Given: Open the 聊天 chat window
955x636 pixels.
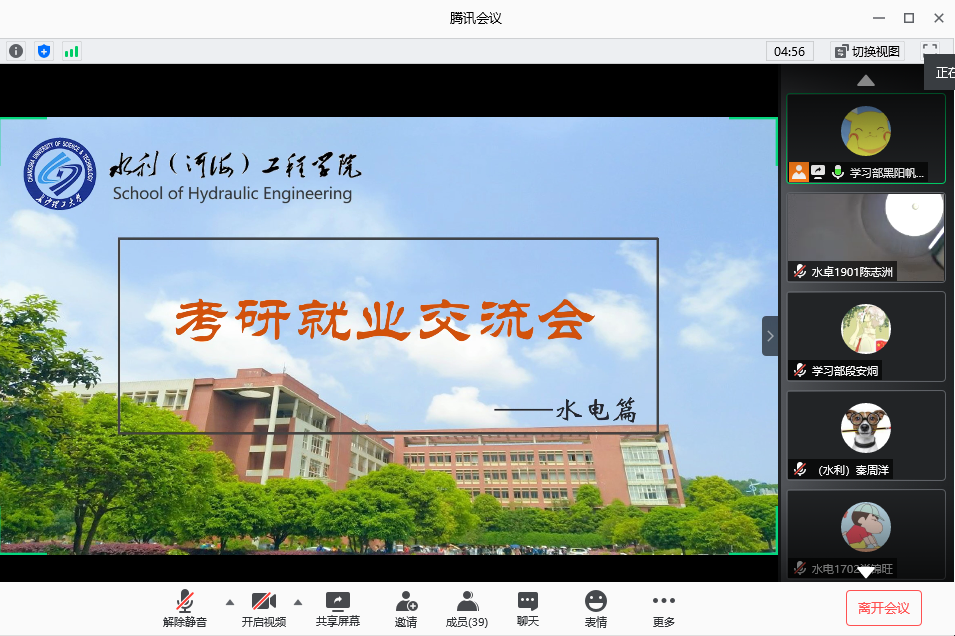Looking at the screenshot, I should click(527, 609).
